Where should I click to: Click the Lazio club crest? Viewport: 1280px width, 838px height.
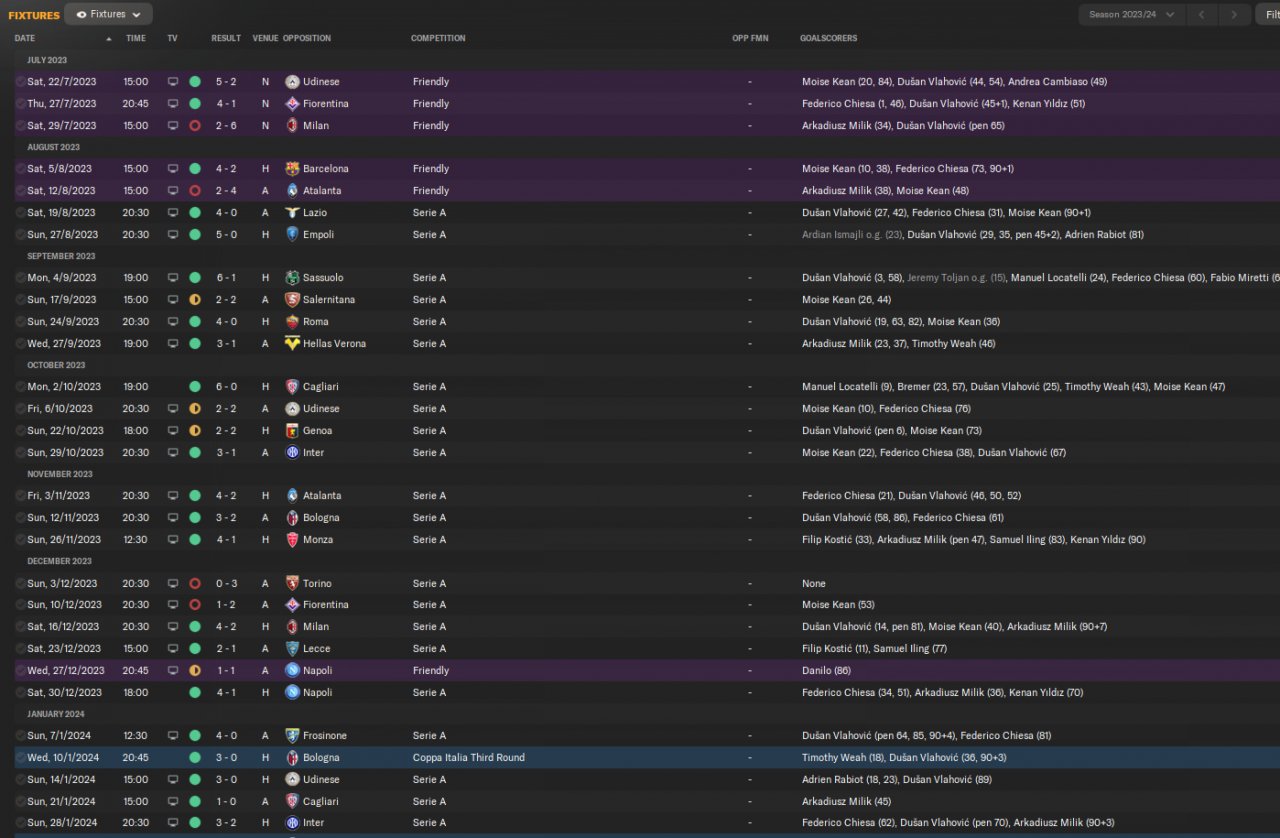click(292, 213)
